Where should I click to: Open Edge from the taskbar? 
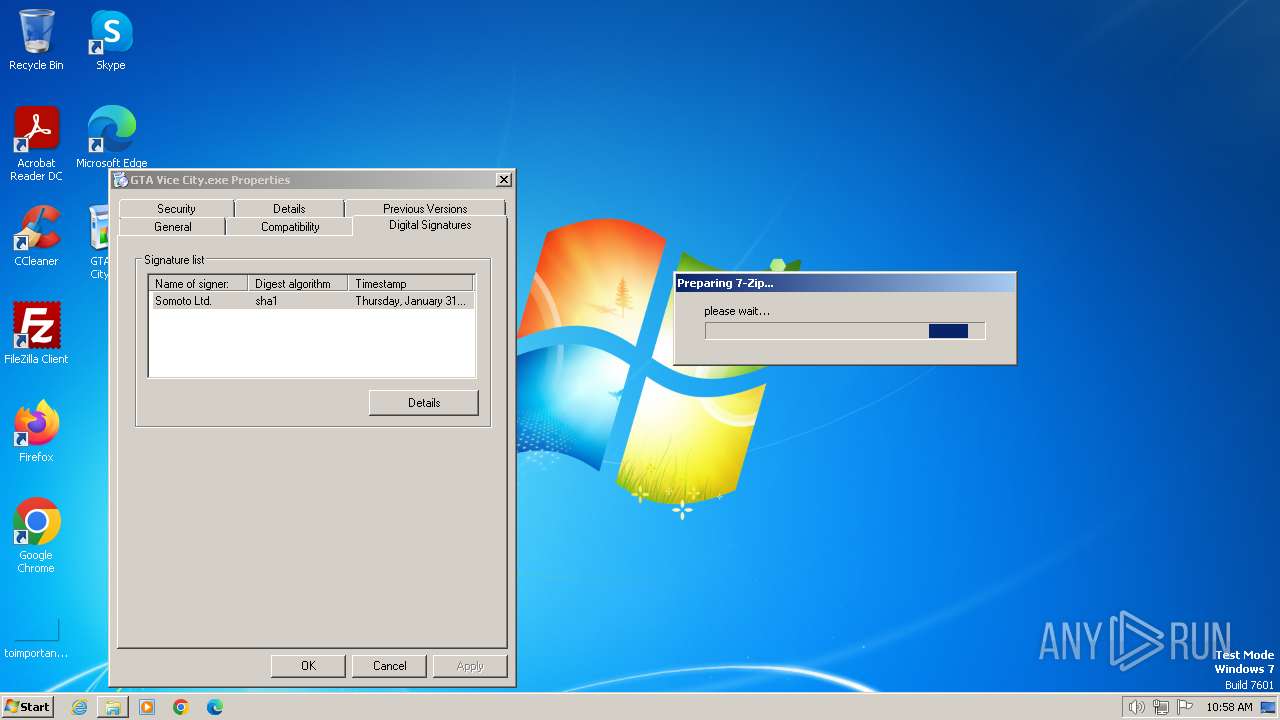215,707
